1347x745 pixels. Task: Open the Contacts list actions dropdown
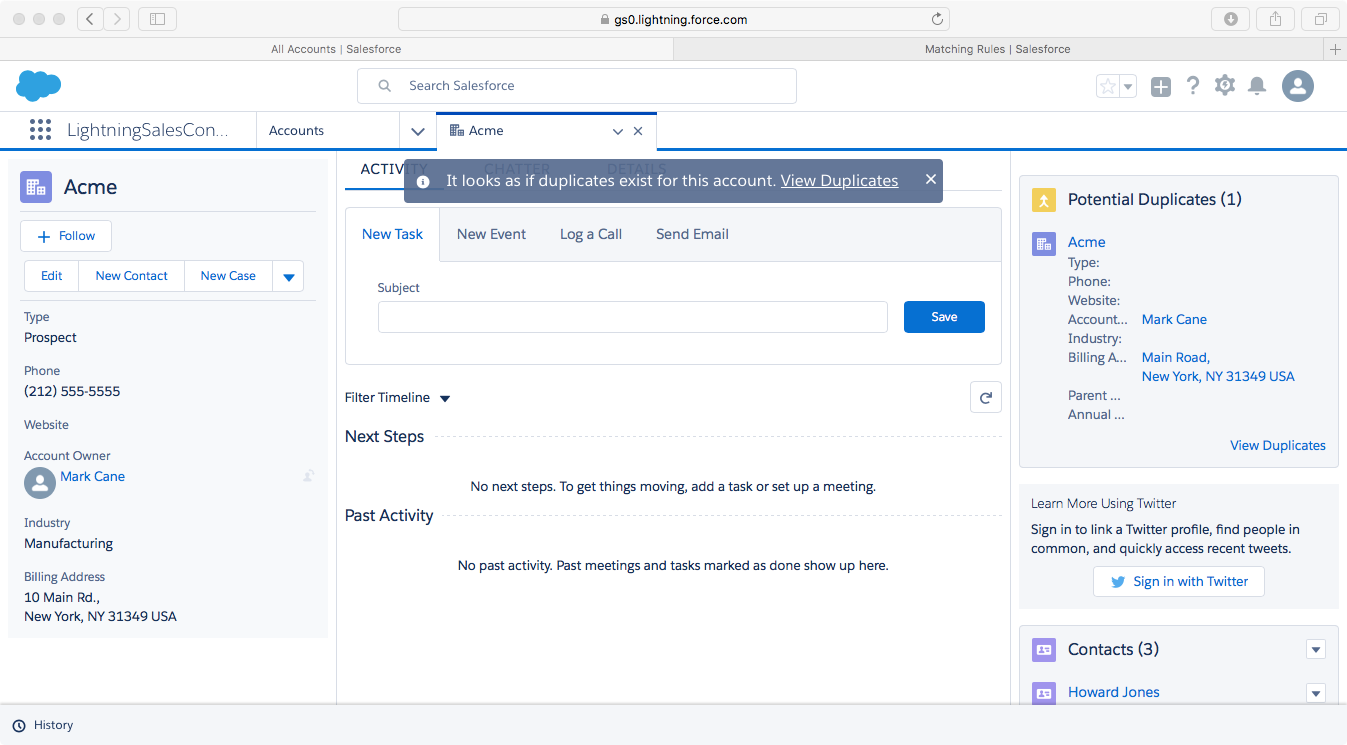(1316, 650)
